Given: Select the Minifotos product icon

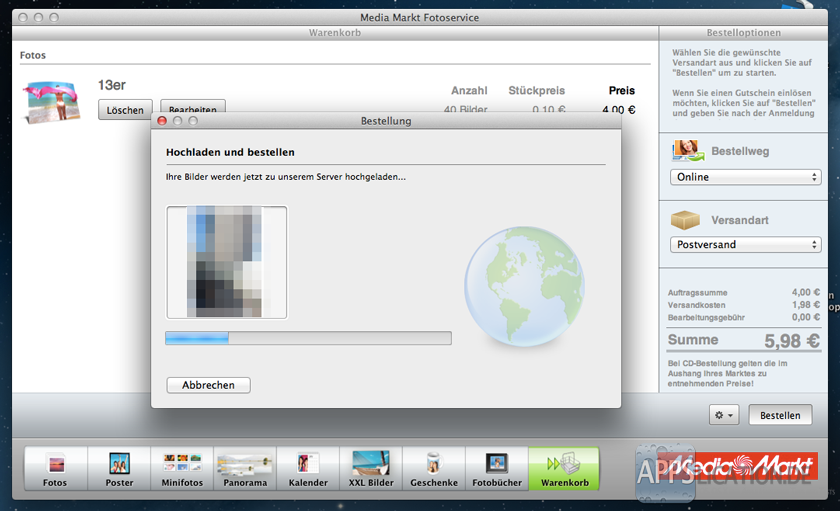Looking at the screenshot, I should click(x=182, y=469).
